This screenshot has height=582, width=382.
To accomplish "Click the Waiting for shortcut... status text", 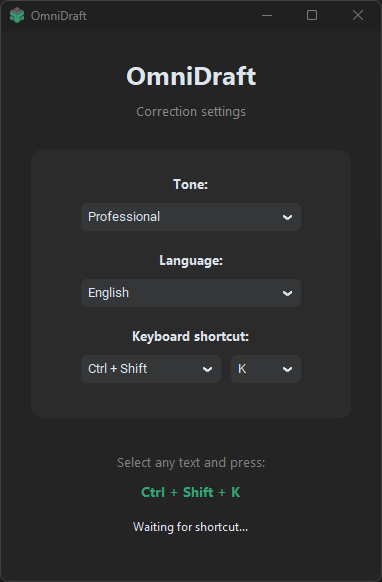I will [190, 527].
